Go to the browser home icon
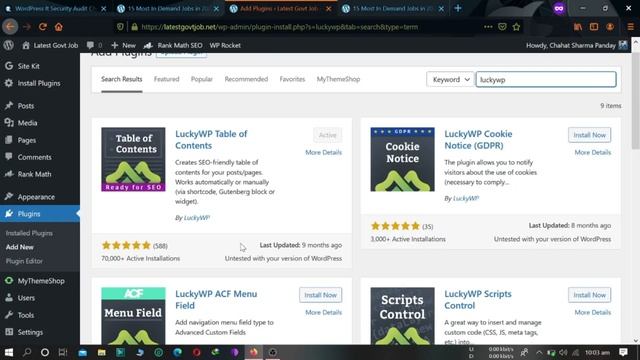The width and height of the screenshot is (640, 360). [59, 27]
